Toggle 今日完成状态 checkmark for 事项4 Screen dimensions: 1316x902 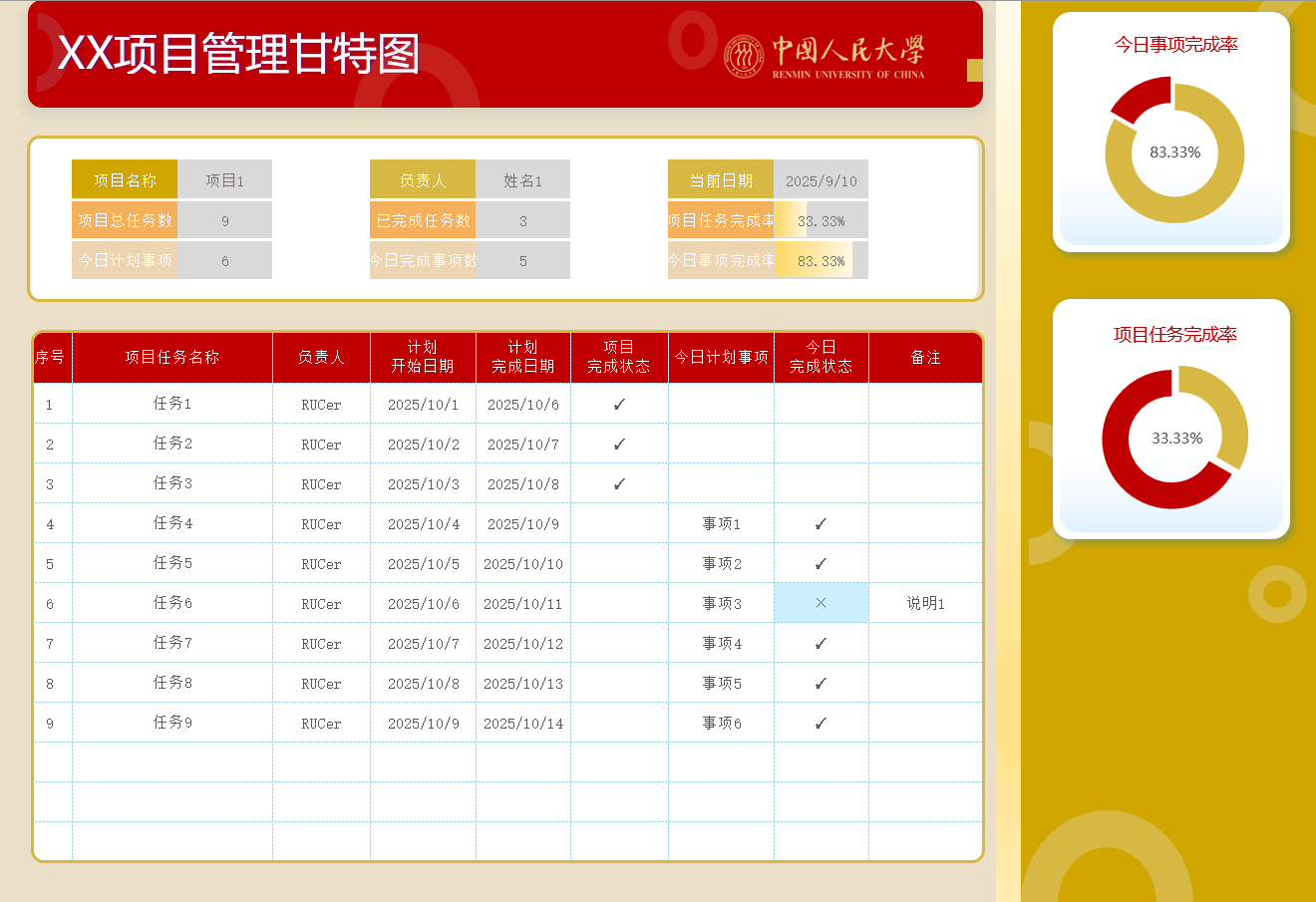822,643
